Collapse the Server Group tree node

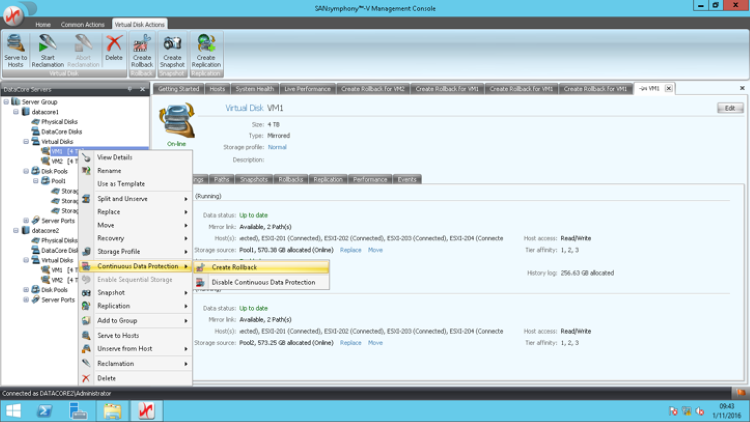click(7, 102)
